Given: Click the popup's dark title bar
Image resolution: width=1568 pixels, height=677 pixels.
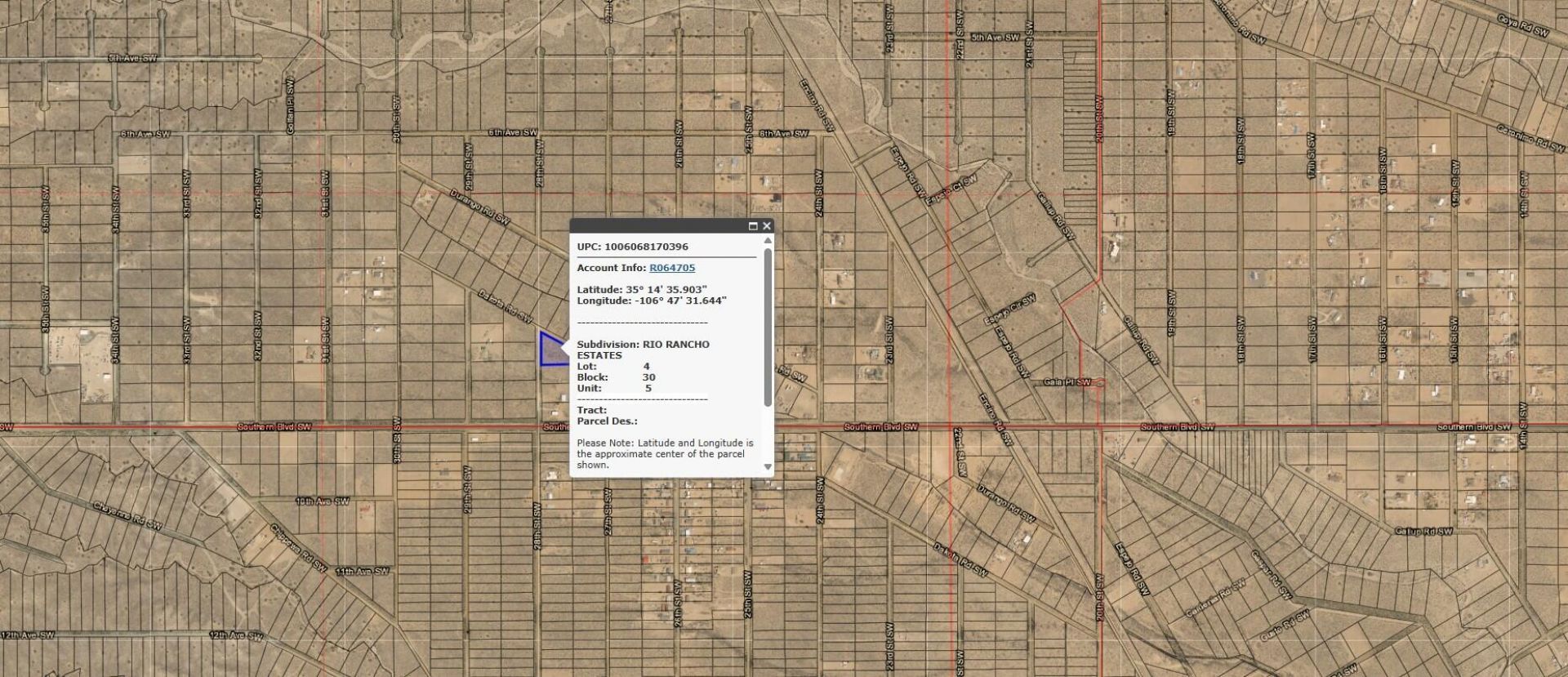Looking at the screenshot, I should 657,226.
